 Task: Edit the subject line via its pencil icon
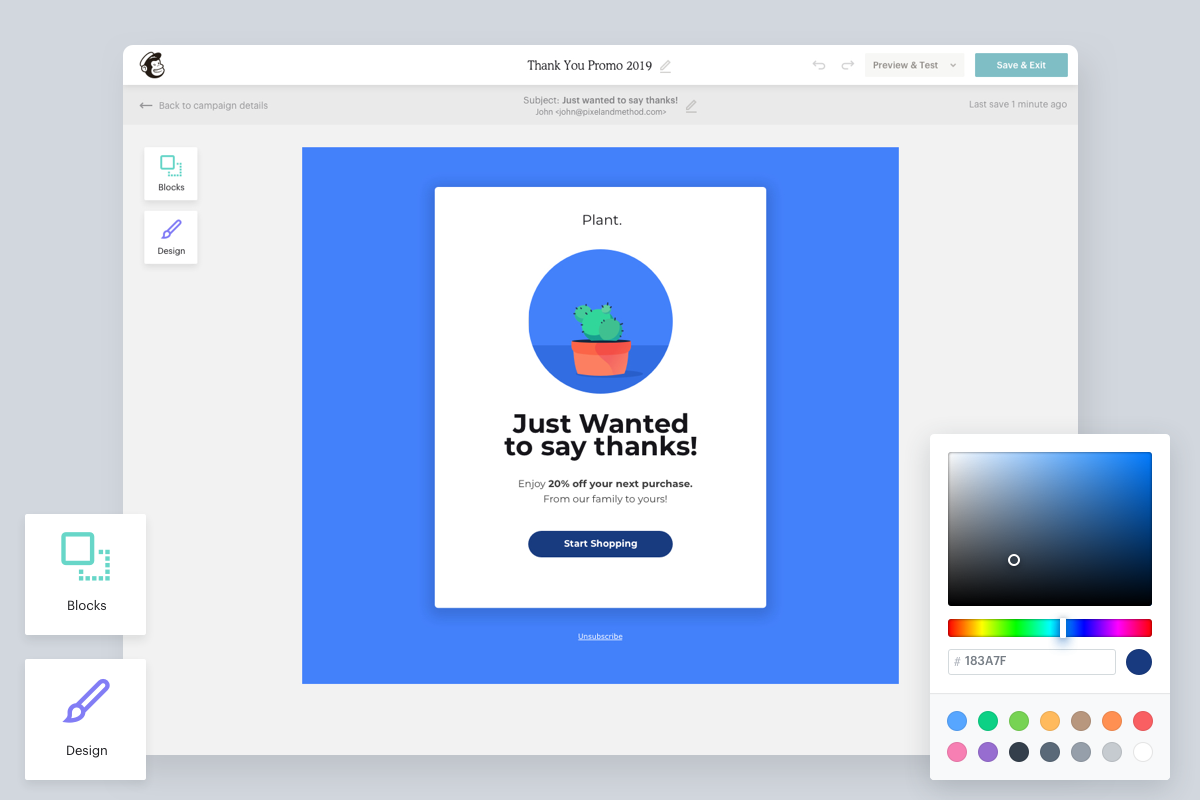click(690, 107)
